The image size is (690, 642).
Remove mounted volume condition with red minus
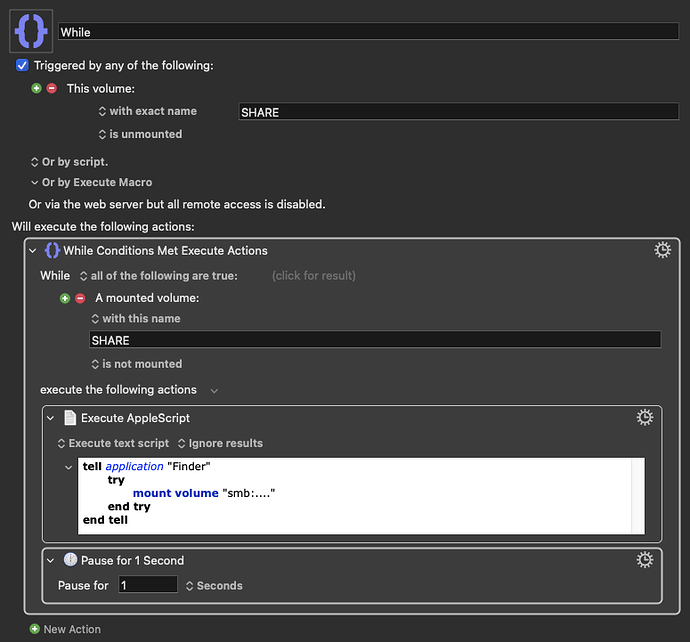coord(80,298)
